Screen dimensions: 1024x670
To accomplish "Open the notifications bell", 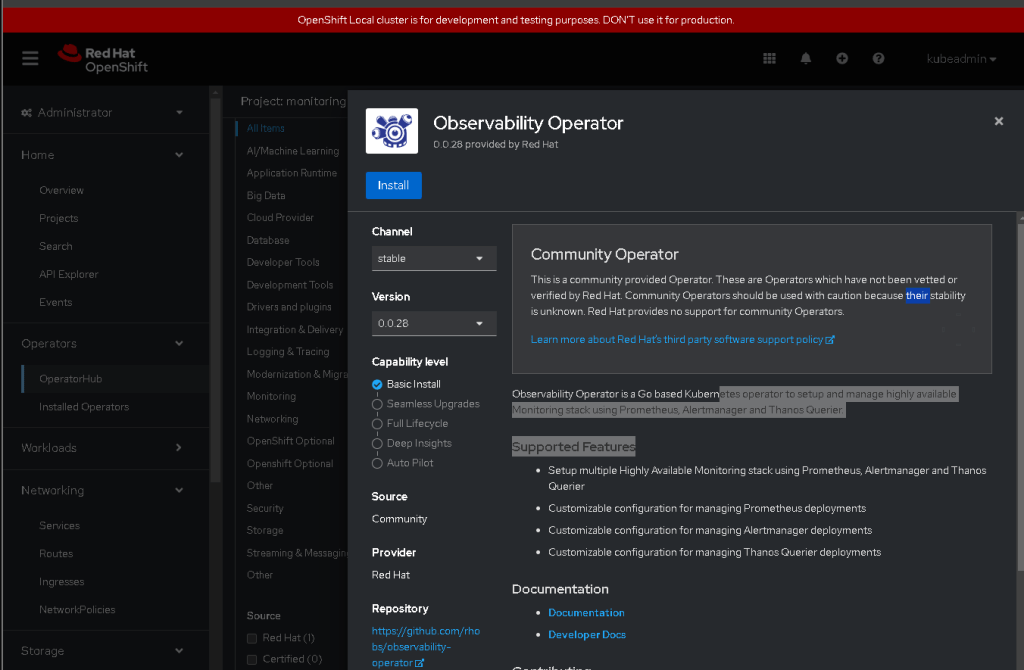I will click(x=806, y=59).
